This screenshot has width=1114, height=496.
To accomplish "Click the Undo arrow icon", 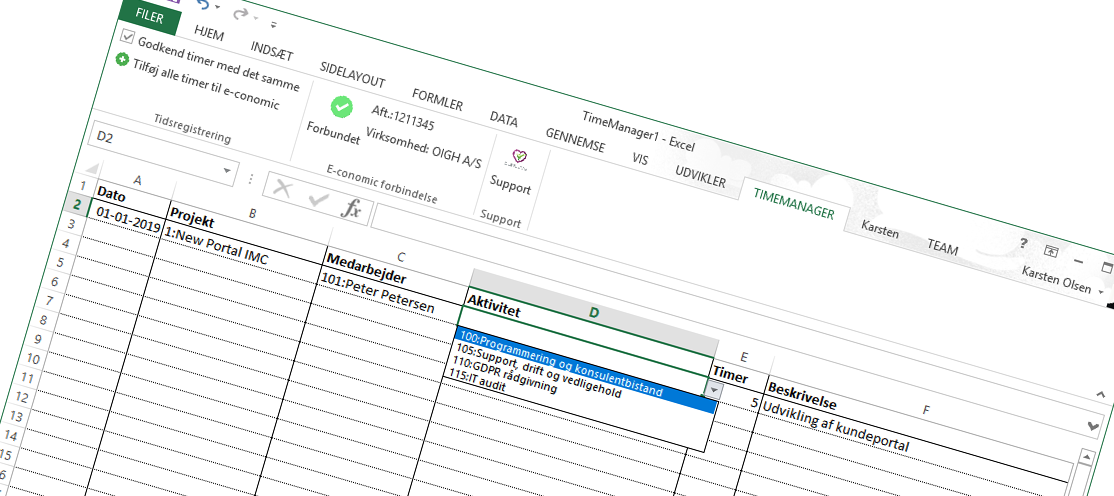I will pyautogui.click(x=204, y=5).
